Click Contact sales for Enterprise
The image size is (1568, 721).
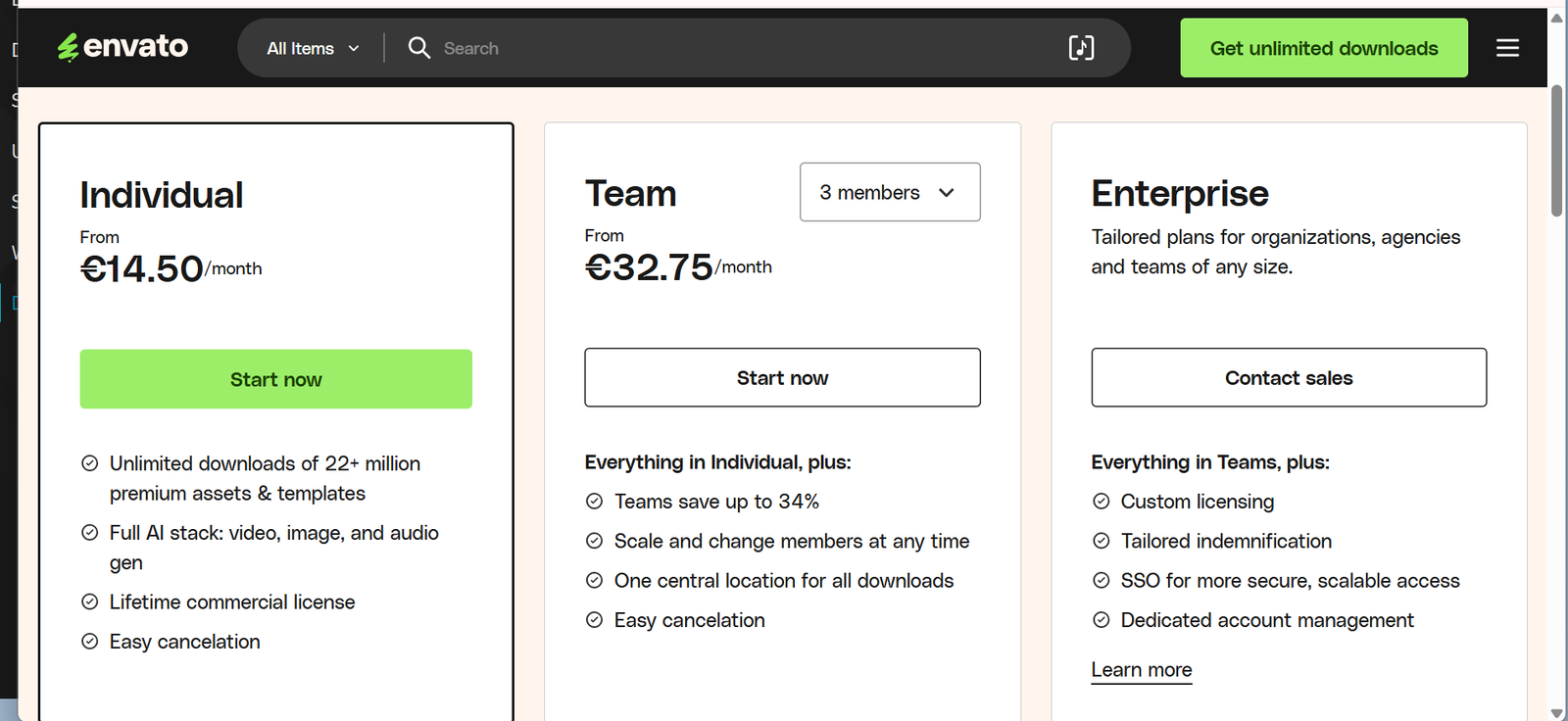click(x=1288, y=378)
